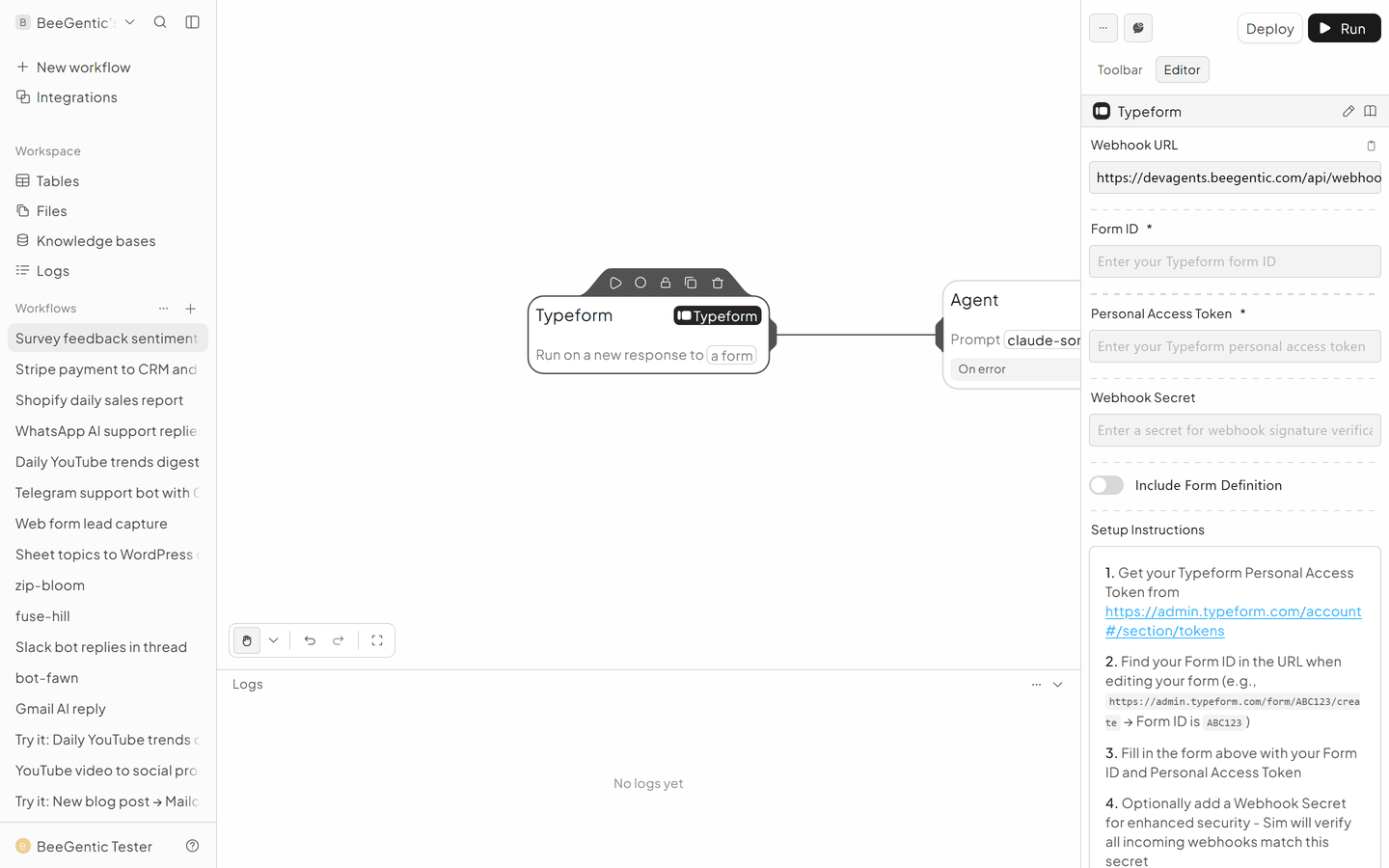Select bot-fawn workflow
The image size is (1389, 868).
[x=108, y=678]
